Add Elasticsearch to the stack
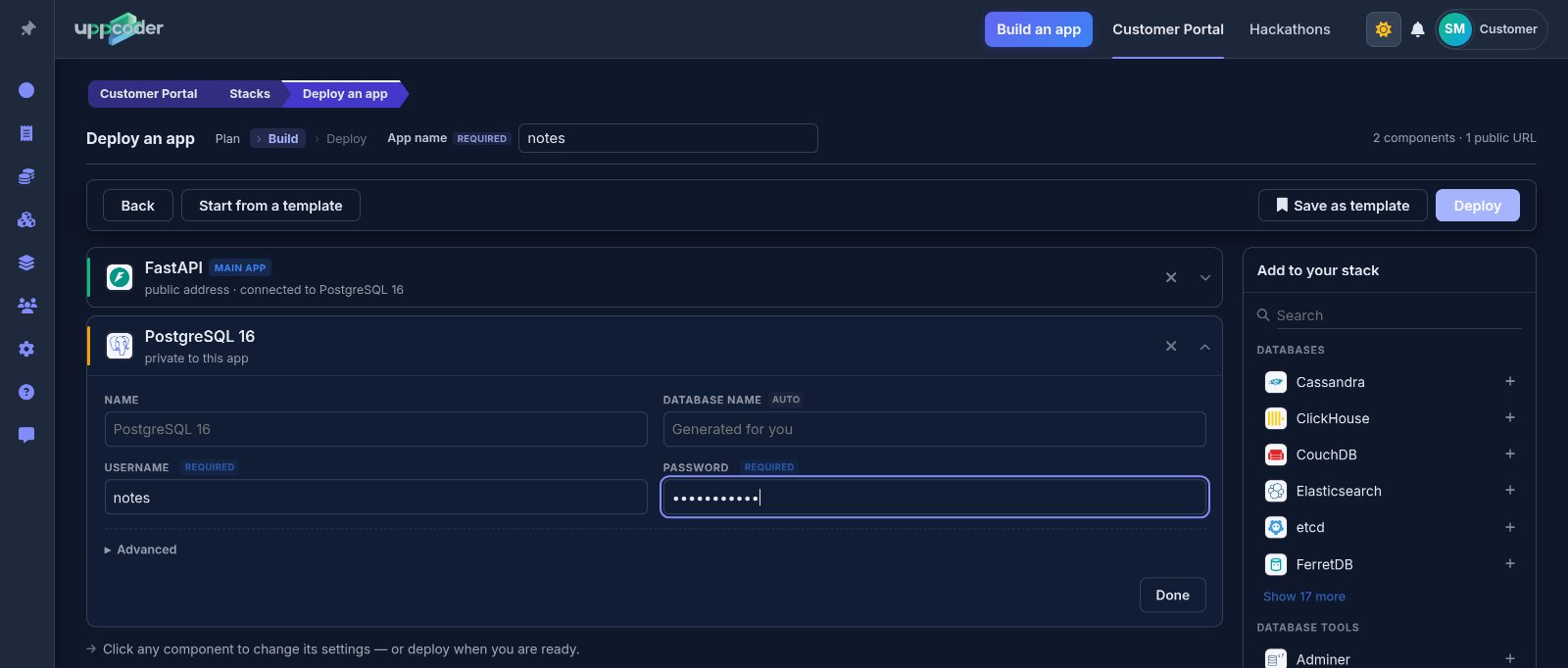The height and width of the screenshot is (668, 1568). point(1510,490)
